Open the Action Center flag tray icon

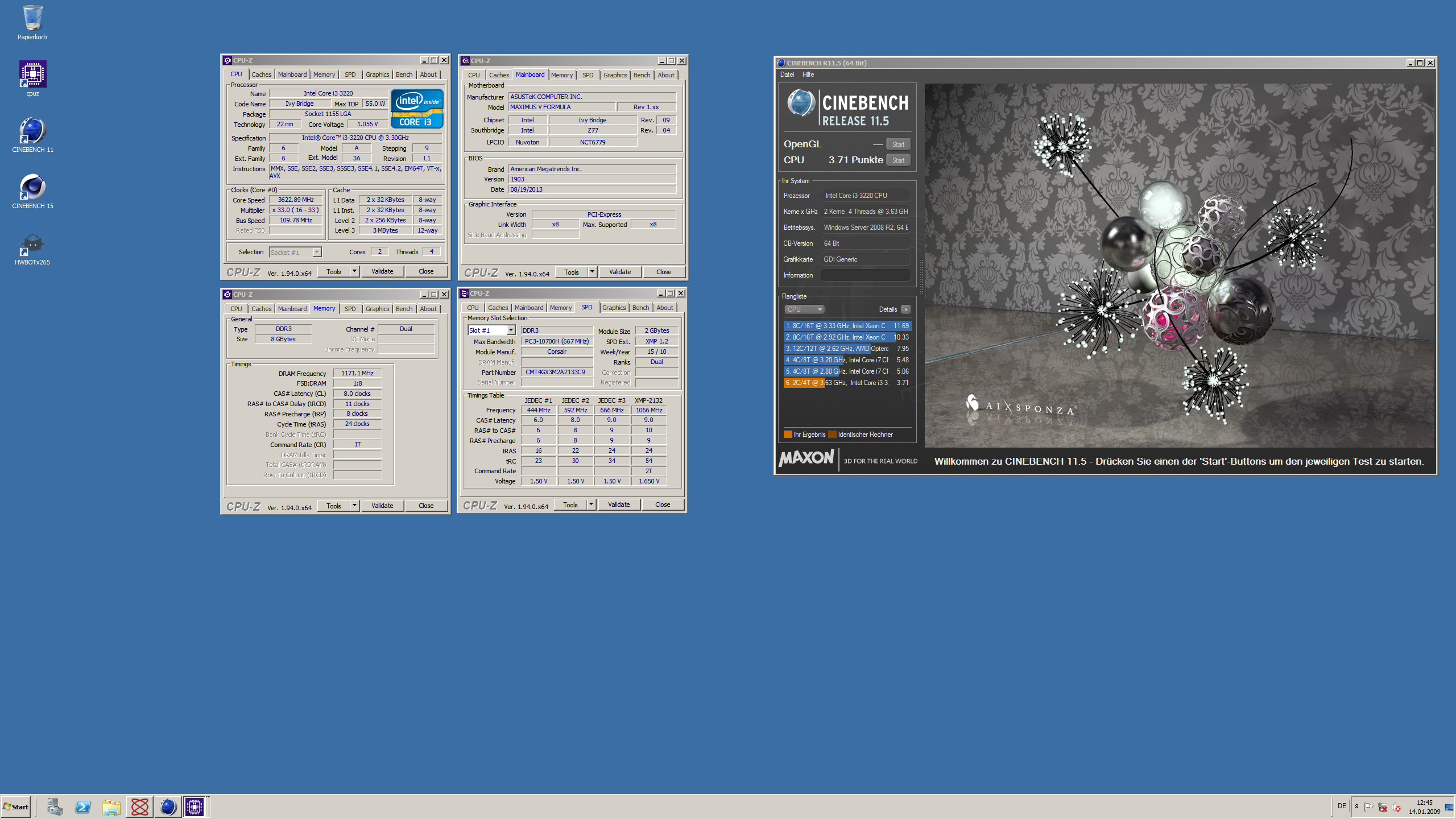[x=1369, y=806]
